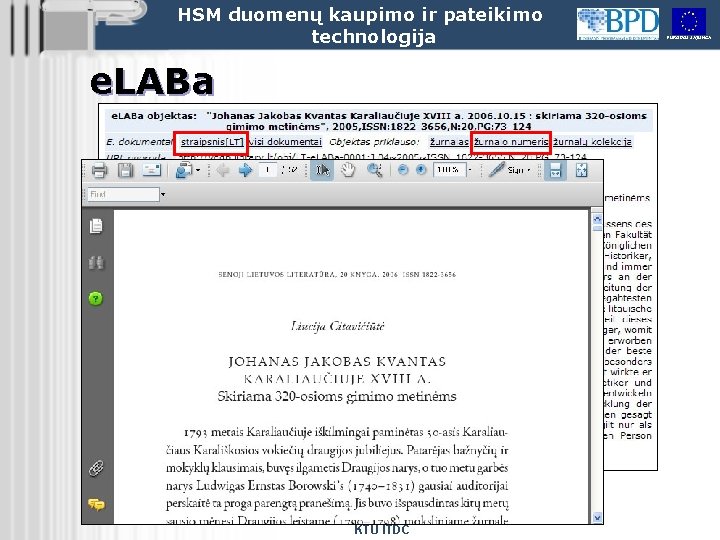Click the BPD logo in the header
This screenshot has height=540, width=720.
(x=618, y=24)
